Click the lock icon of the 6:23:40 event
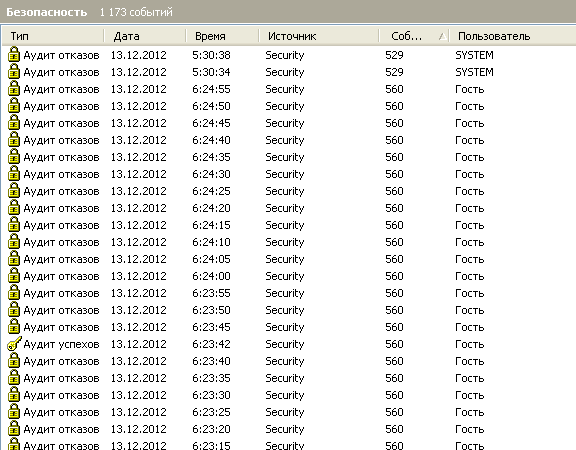The height and width of the screenshot is (450, 576). [14, 361]
